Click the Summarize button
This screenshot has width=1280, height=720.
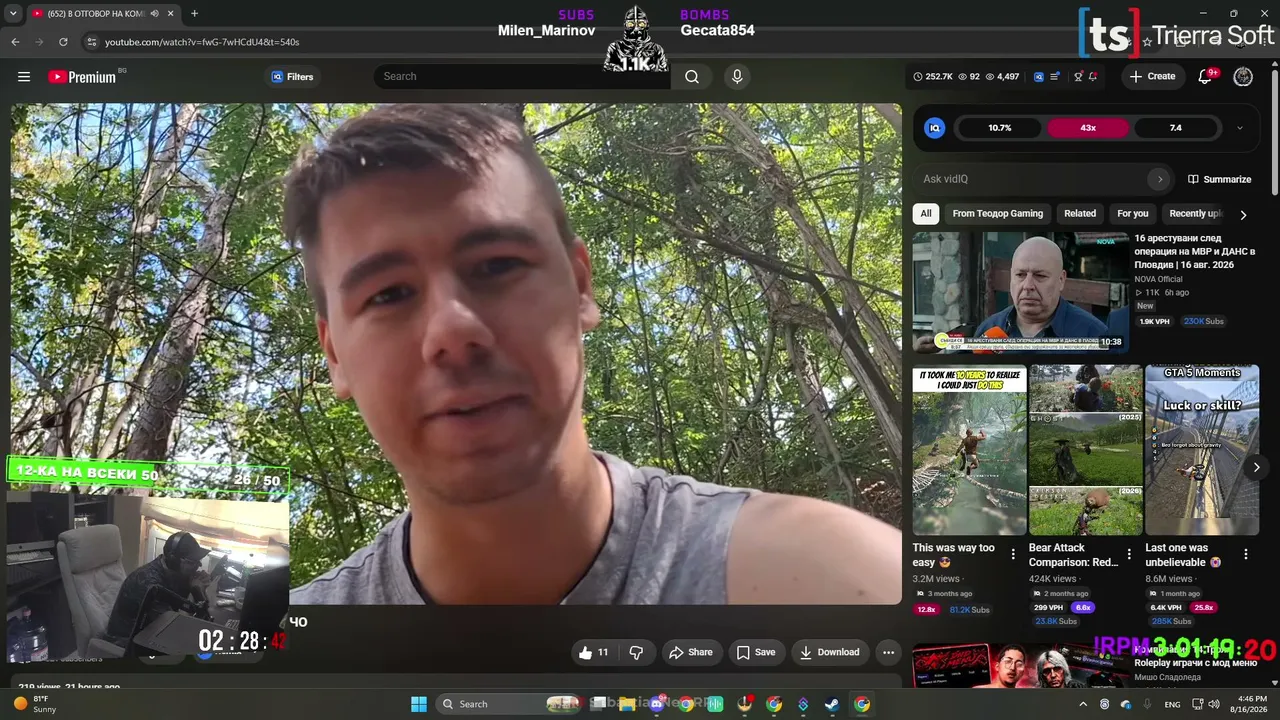pyautogui.click(x=1220, y=179)
